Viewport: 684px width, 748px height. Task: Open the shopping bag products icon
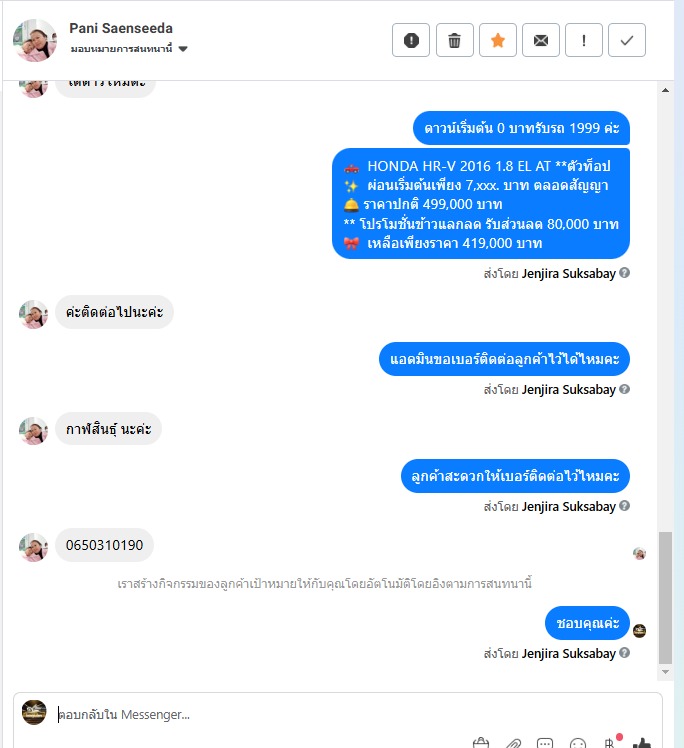481,743
